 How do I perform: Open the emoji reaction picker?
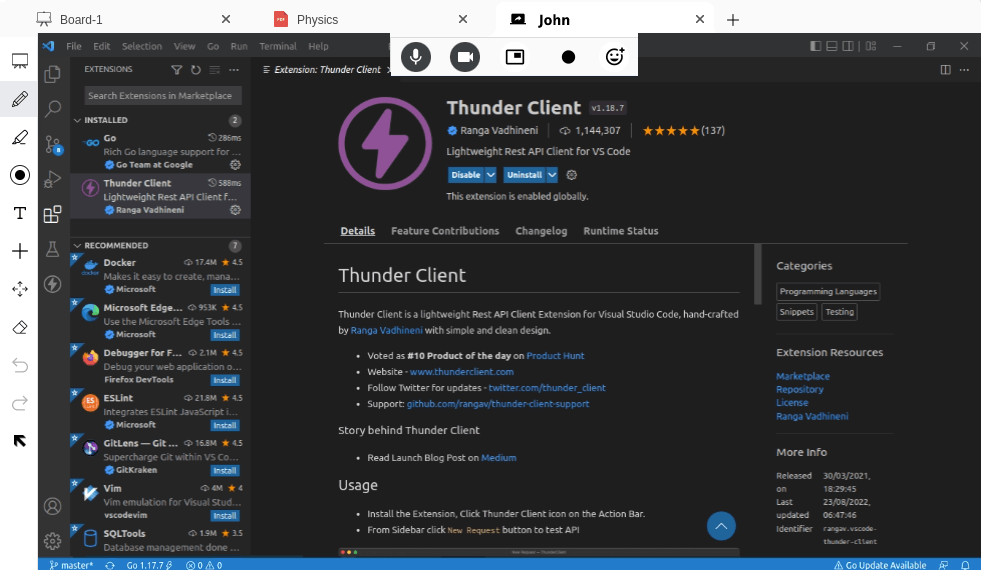[615, 57]
